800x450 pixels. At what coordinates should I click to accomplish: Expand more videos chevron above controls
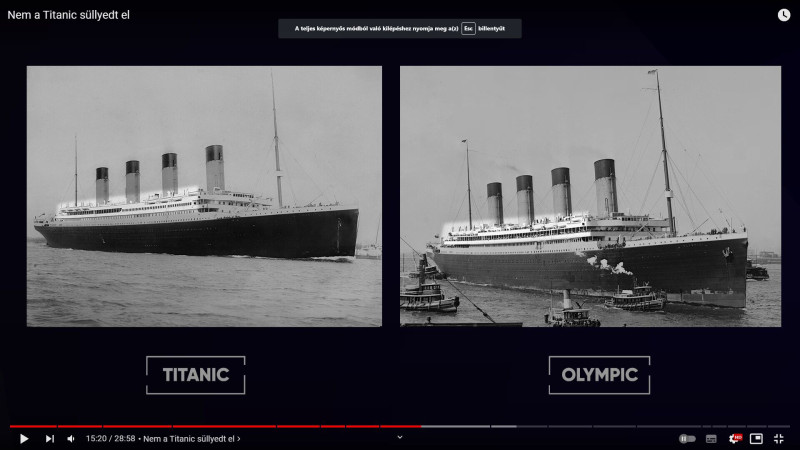tap(400, 437)
